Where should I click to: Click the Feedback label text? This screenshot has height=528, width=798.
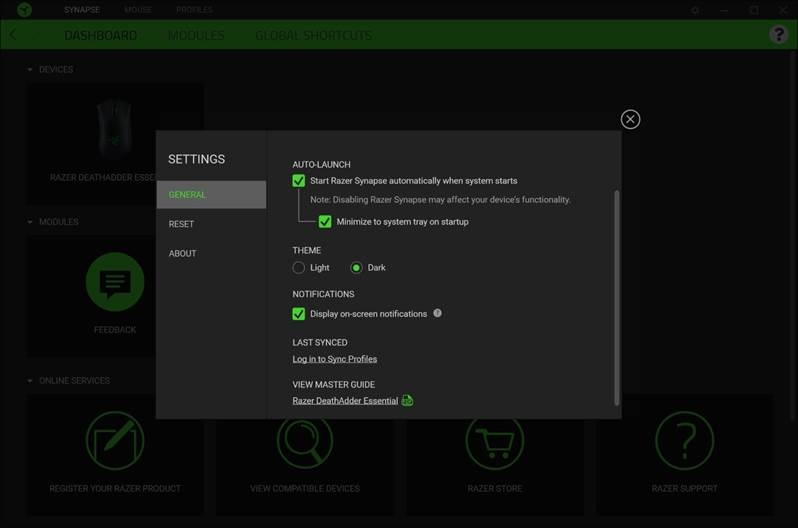[x=115, y=330]
